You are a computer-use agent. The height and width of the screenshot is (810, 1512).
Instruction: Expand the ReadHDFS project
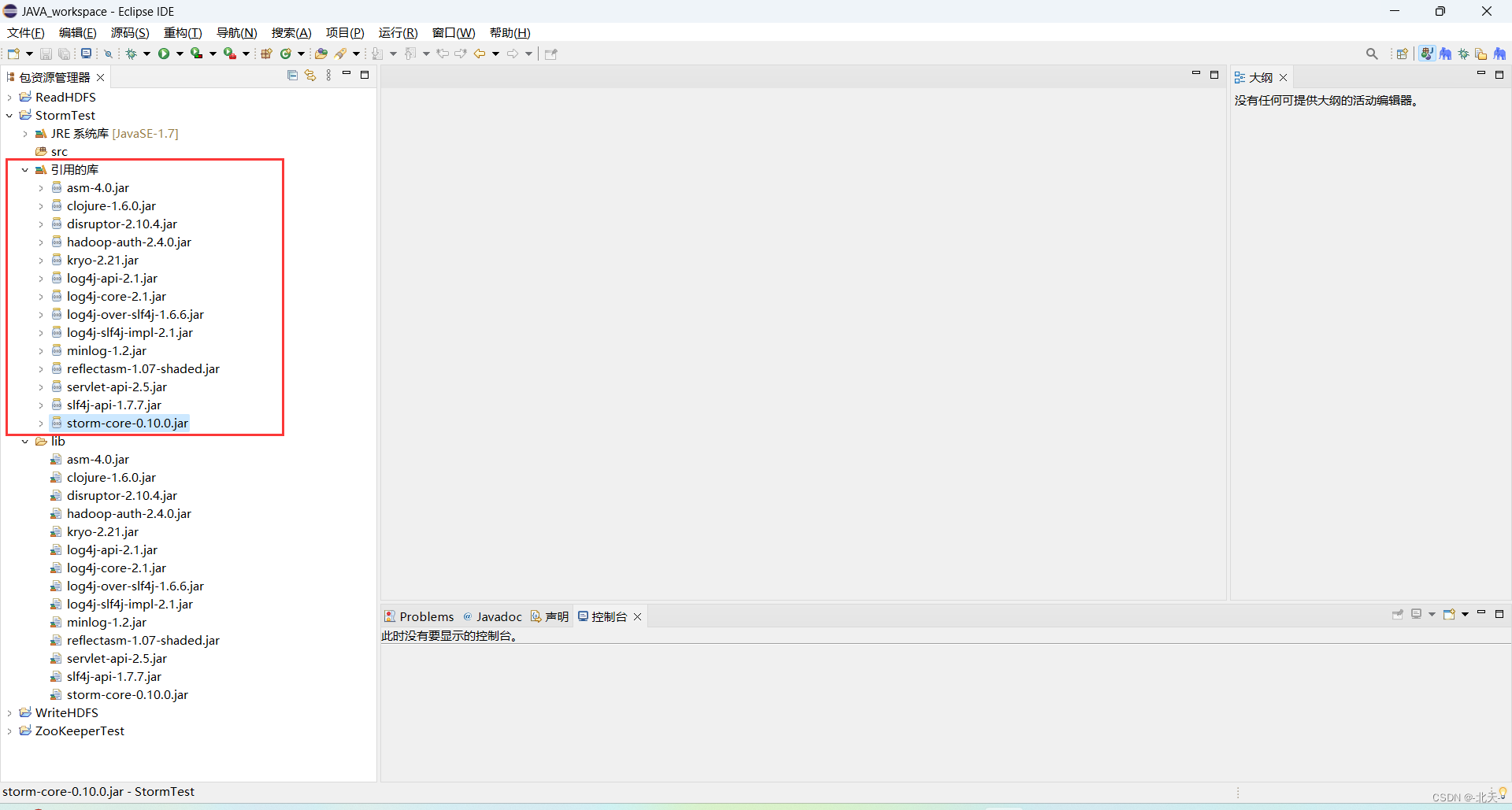click(x=9, y=98)
